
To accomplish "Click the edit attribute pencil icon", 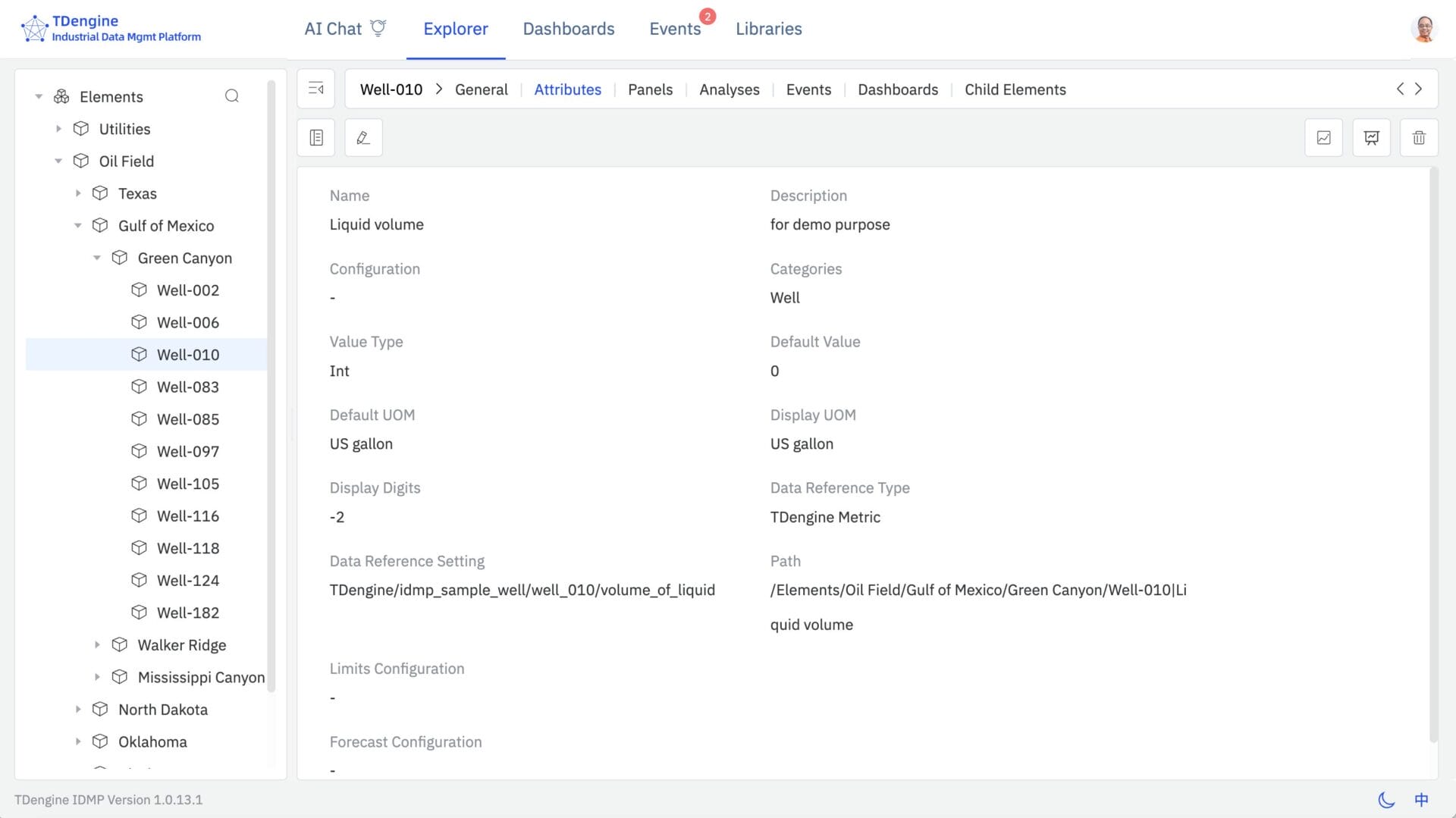I will pos(363,138).
